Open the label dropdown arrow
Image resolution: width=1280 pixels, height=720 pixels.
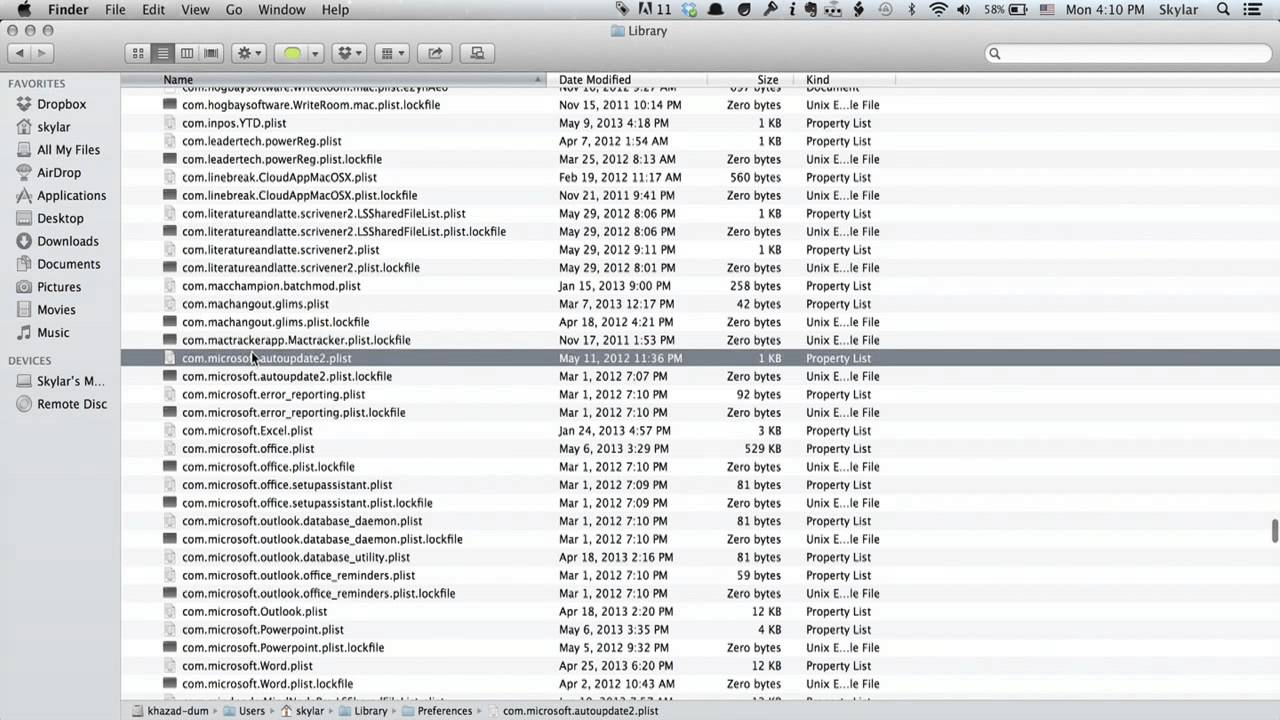pyautogui.click(x=315, y=53)
